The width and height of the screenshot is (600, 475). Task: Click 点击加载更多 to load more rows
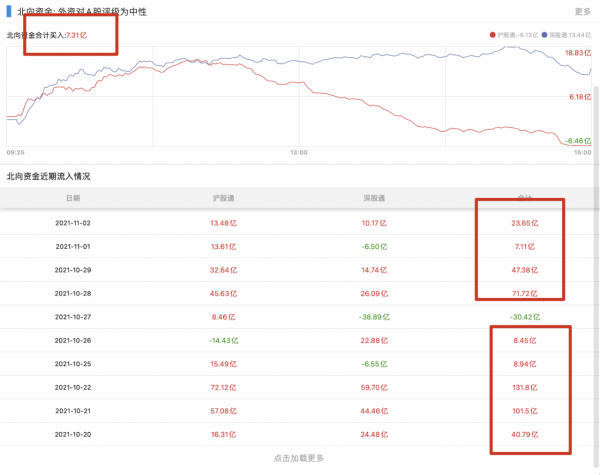click(x=299, y=458)
